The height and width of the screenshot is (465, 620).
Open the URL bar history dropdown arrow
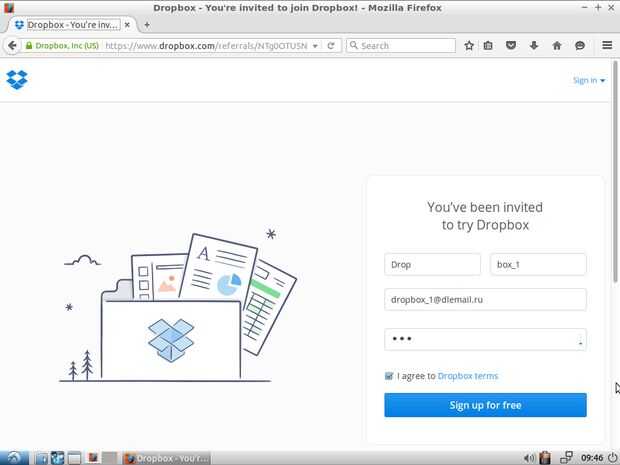click(x=315, y=46)
